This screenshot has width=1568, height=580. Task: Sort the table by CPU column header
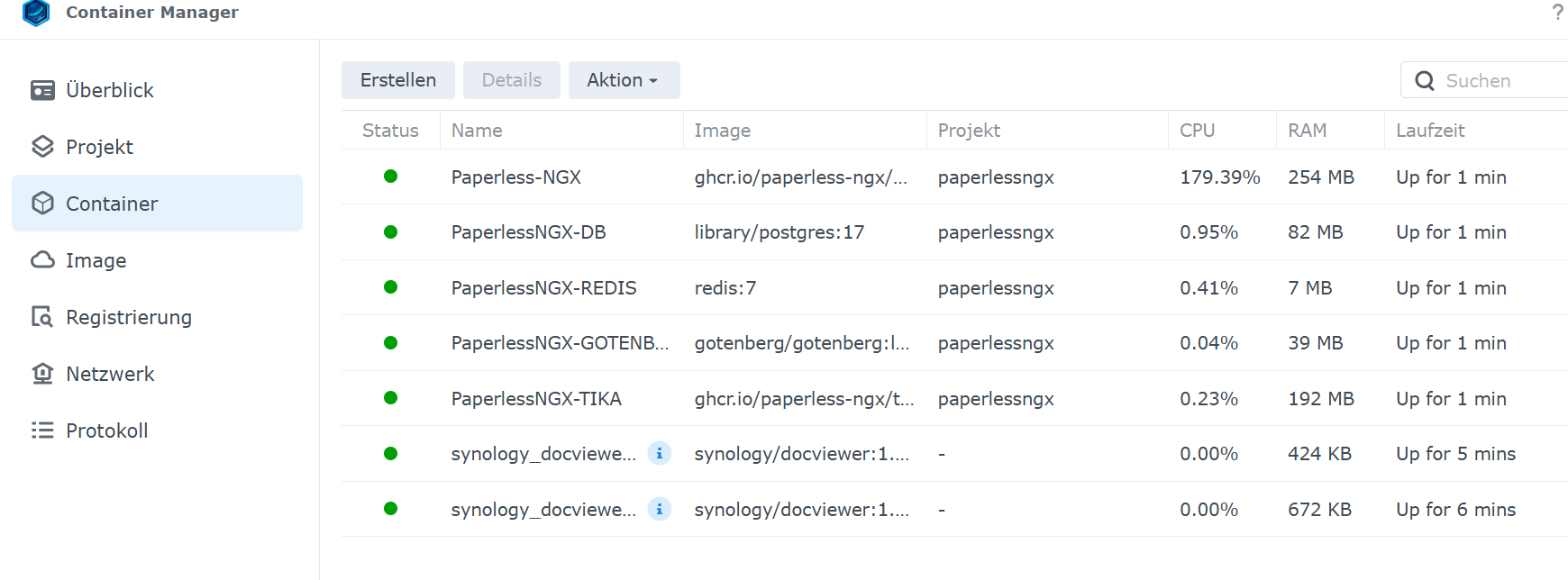[x=1198, y=131]
